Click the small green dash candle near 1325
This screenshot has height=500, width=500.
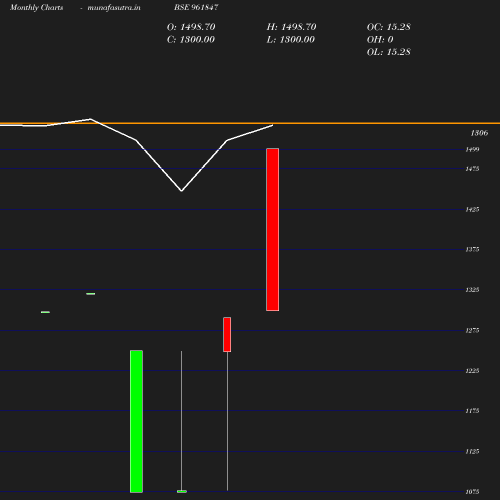(x=91, y=294)
